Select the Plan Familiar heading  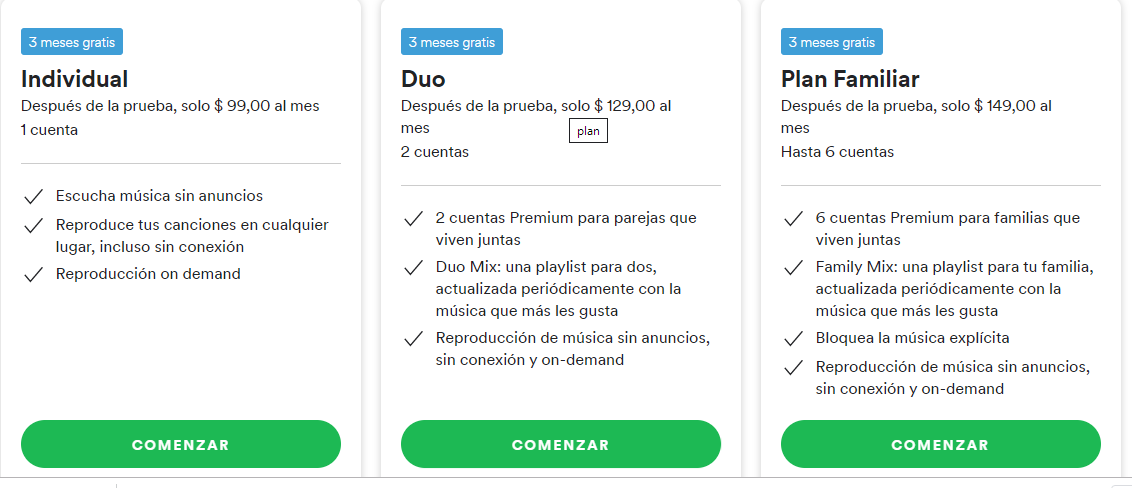(x=850, y=79)
